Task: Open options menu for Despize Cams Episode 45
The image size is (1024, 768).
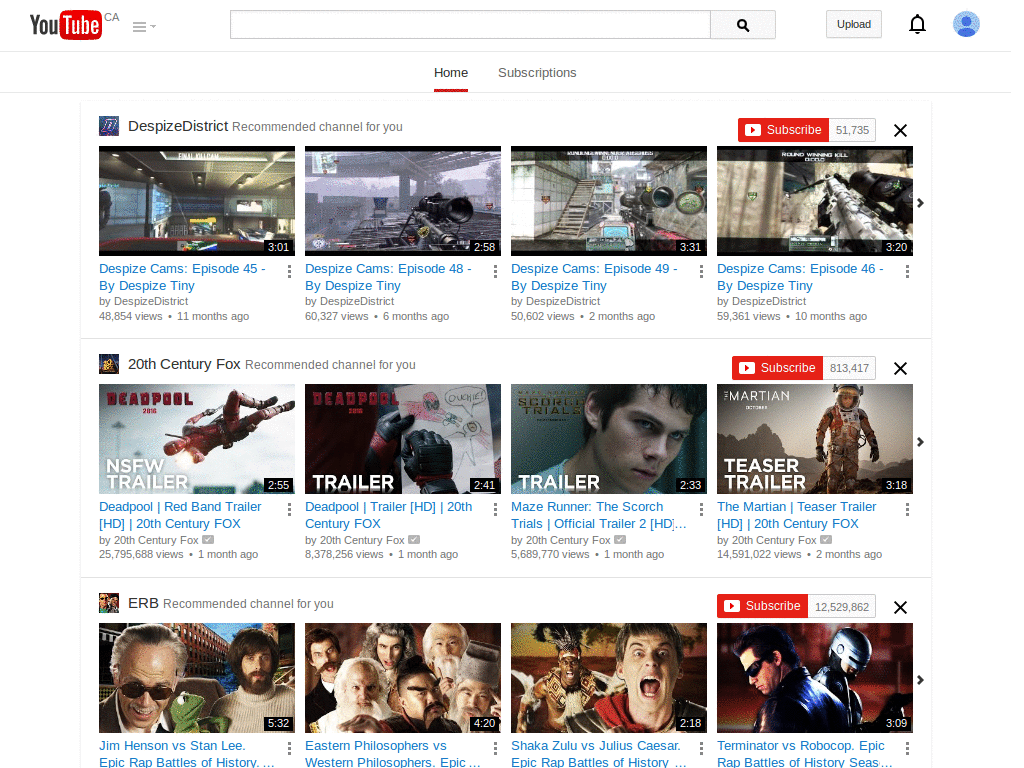Action: (289, 271)
